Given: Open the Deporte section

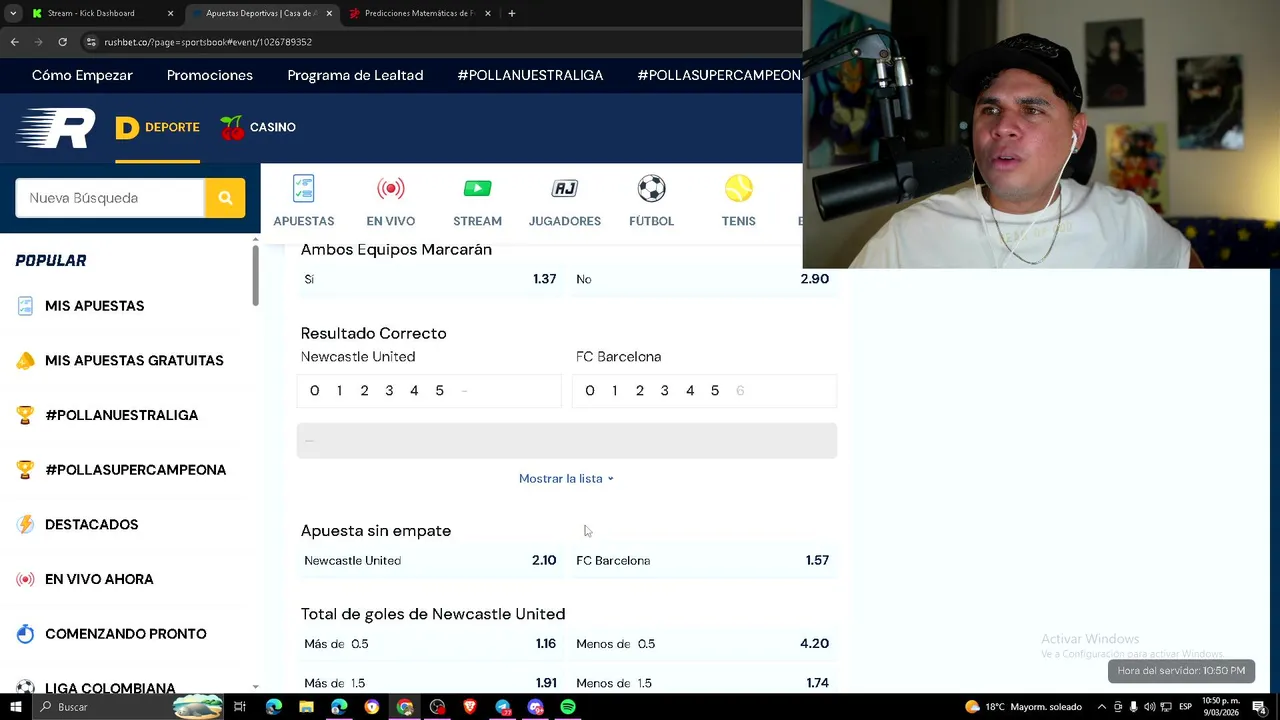Looking at the screenshot, I should (157, 127).
